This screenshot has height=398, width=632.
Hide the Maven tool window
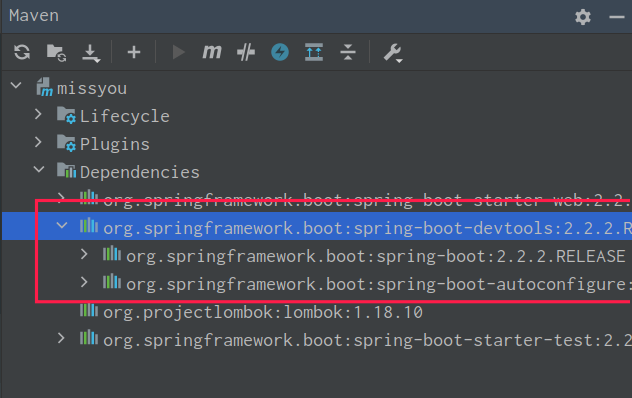coord(617,17)
